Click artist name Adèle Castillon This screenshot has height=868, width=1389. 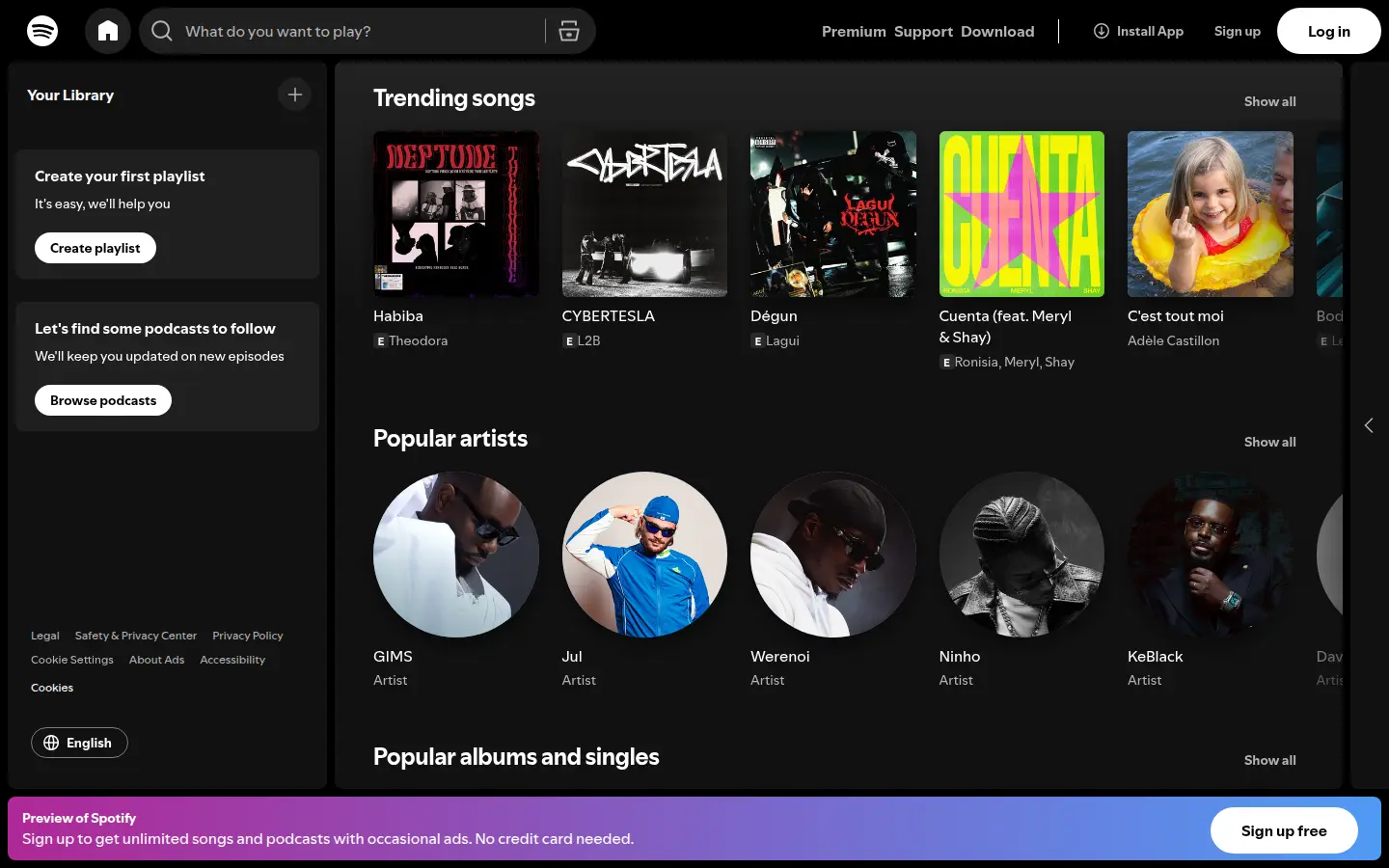(1173, 340)
